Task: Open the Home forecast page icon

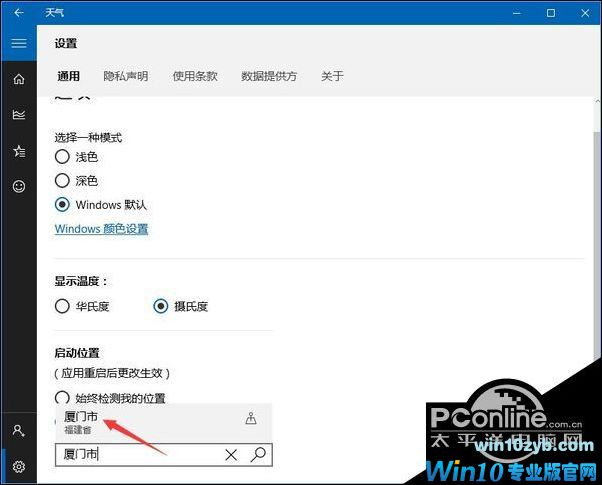Action: coord(18,79)
